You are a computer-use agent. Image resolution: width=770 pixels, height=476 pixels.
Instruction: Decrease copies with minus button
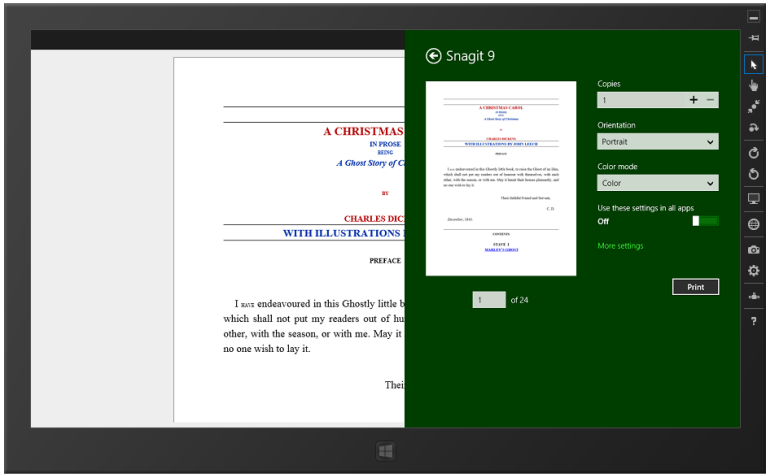point(710,100)
